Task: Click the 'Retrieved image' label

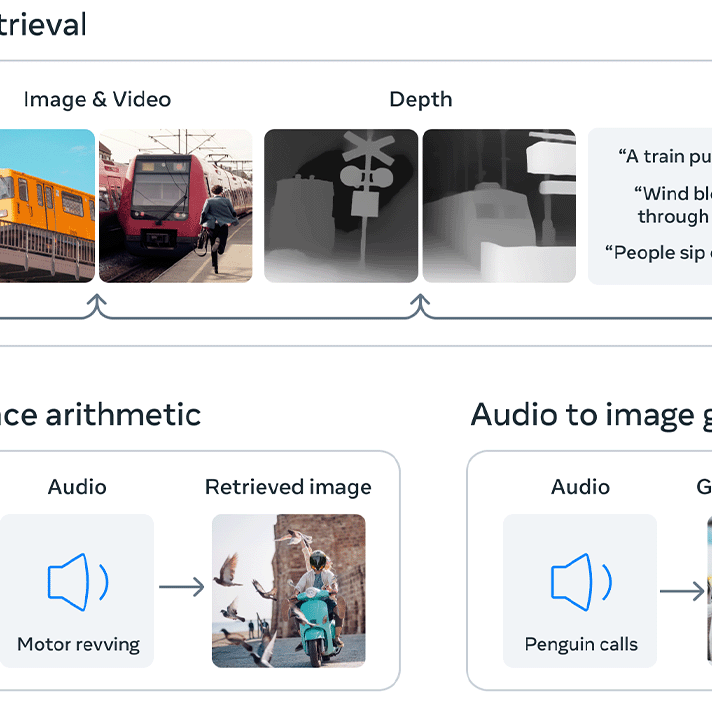Action: coord(288,487)
